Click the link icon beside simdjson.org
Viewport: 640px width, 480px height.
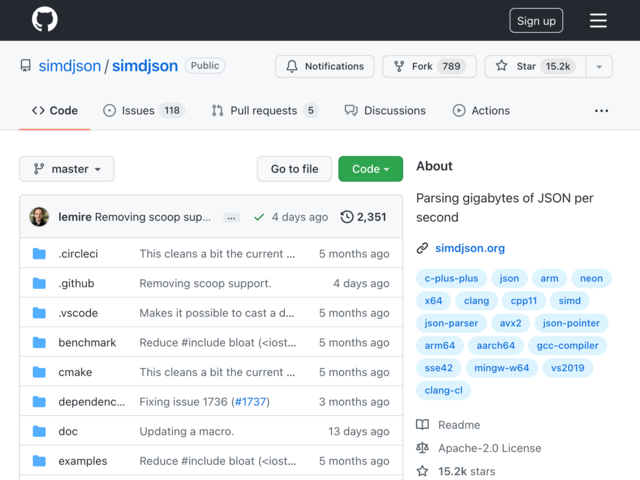click(422, 248)
